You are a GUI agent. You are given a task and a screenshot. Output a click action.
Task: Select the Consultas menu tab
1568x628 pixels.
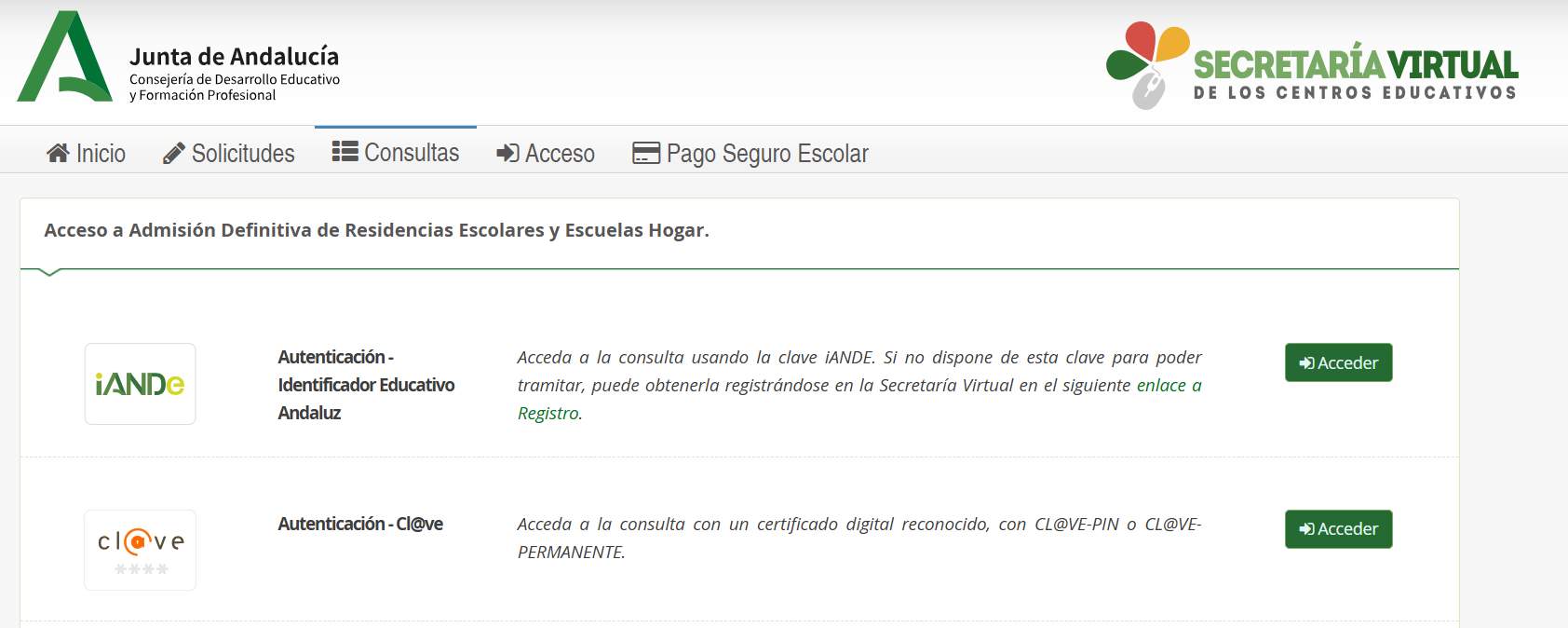coord(396,152)
